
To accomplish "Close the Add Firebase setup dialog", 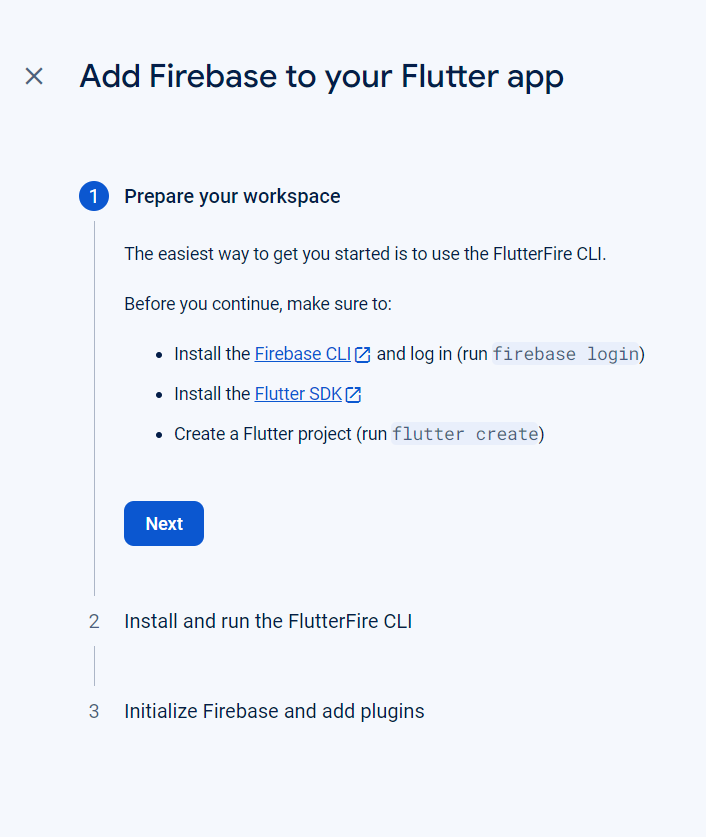I will pyautogui.click(x=34, y=76).
